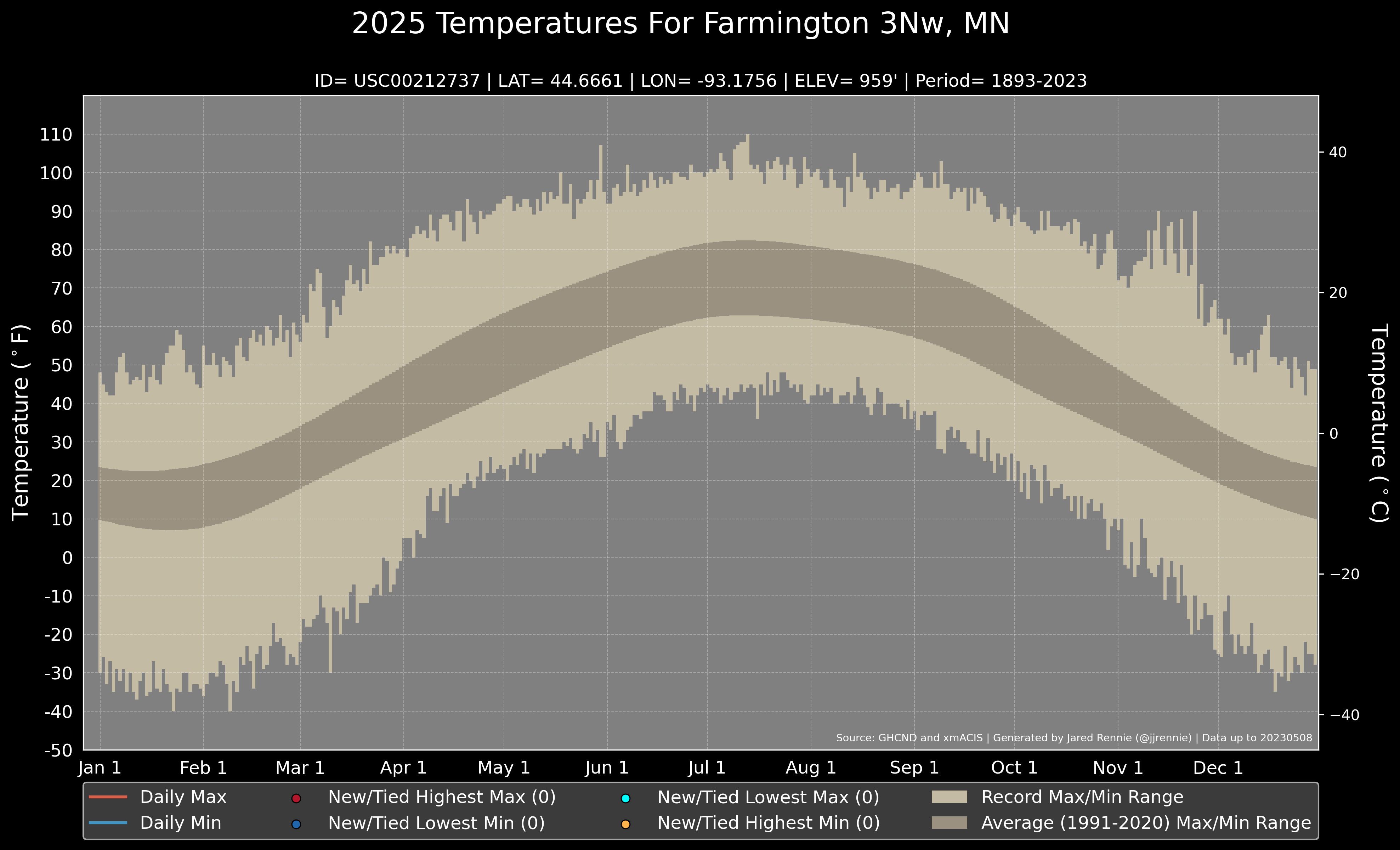Click the '-50' Fahrenheit axis tick label

point(58,751)
